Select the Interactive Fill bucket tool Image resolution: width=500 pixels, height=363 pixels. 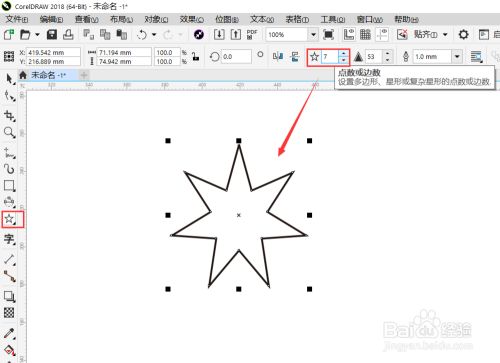click(9, 351)
